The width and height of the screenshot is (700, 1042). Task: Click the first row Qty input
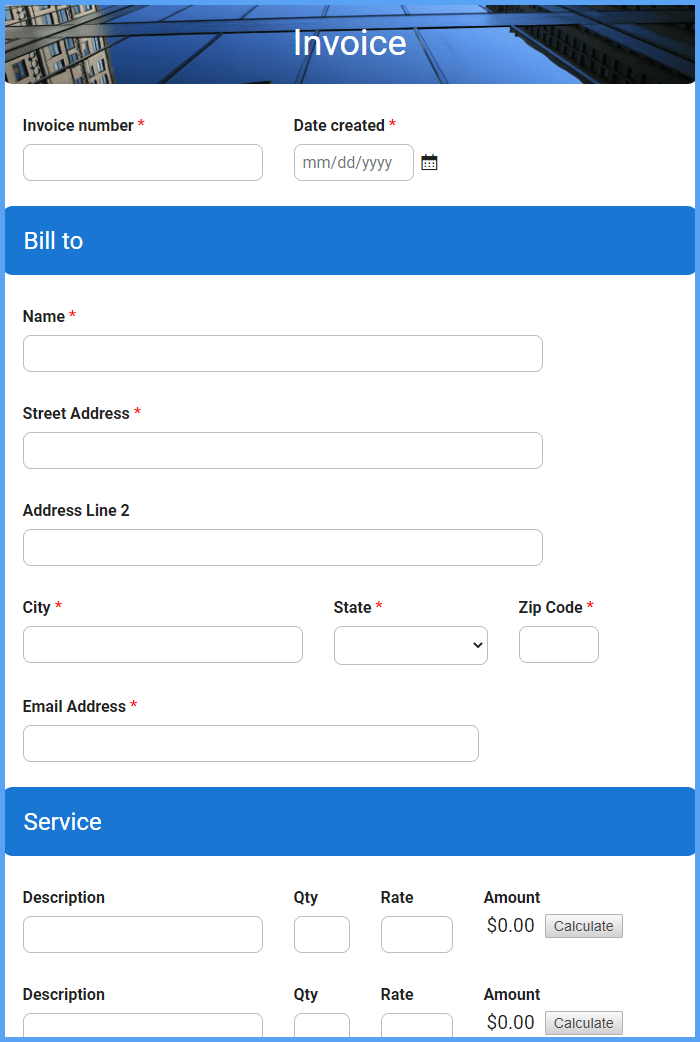tap(322, 934)
